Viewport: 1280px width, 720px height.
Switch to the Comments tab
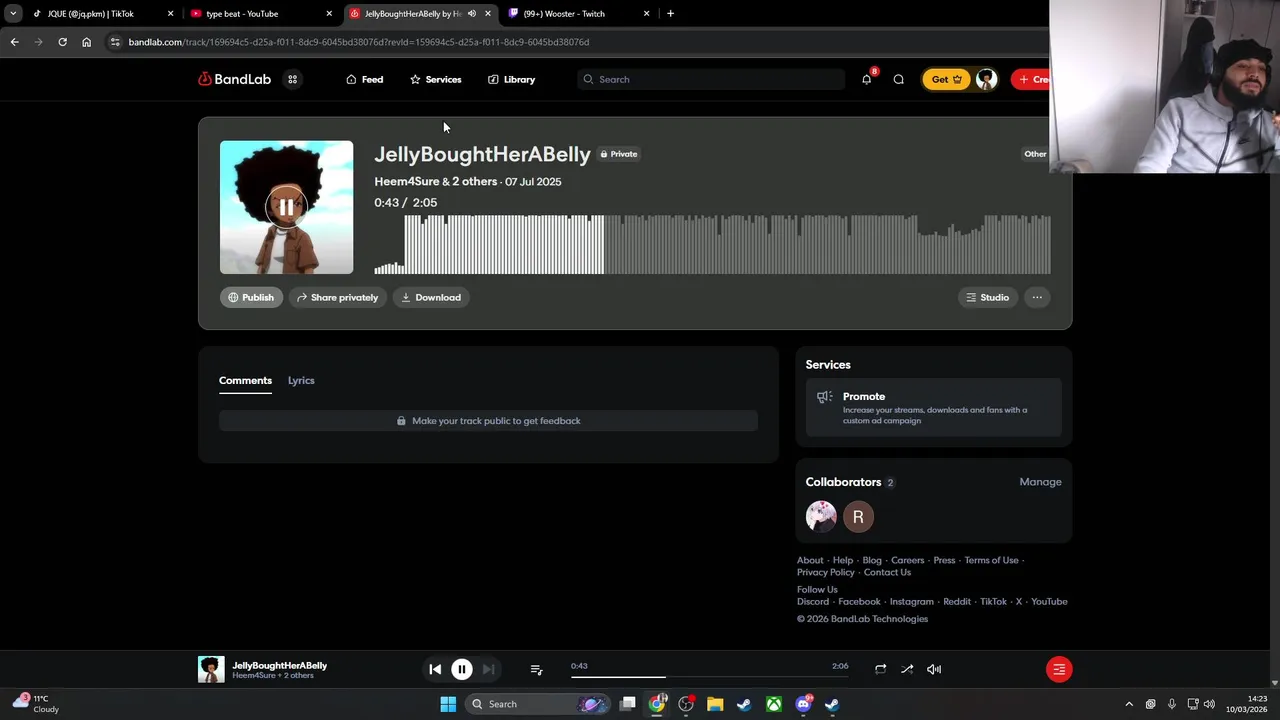245,380
